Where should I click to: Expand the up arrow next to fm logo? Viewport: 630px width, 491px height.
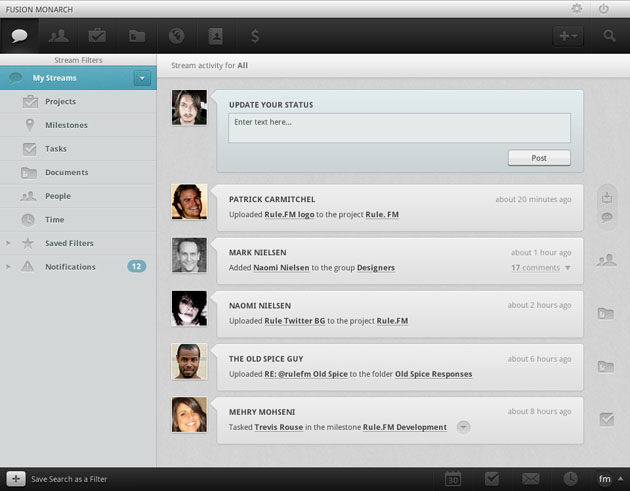point(621,478)
